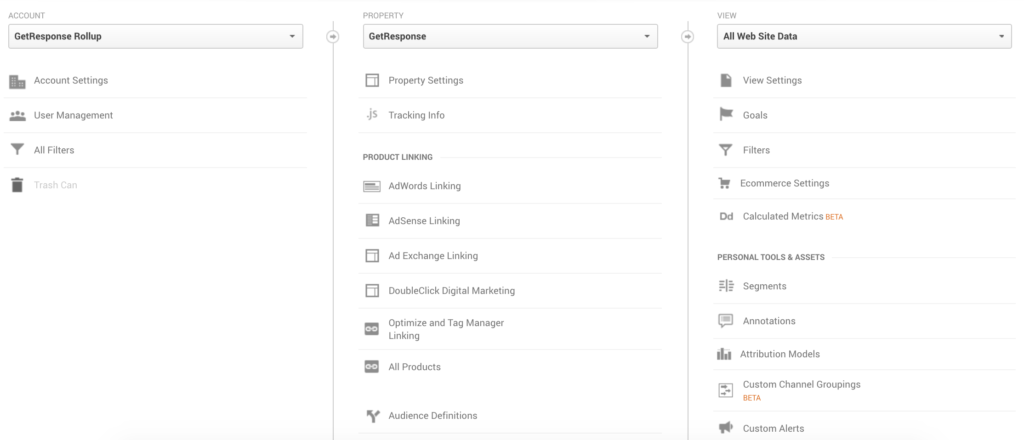The image size is (1024, 440).
Task: Open AdSense Linking
Action: [x=424, y=221]
